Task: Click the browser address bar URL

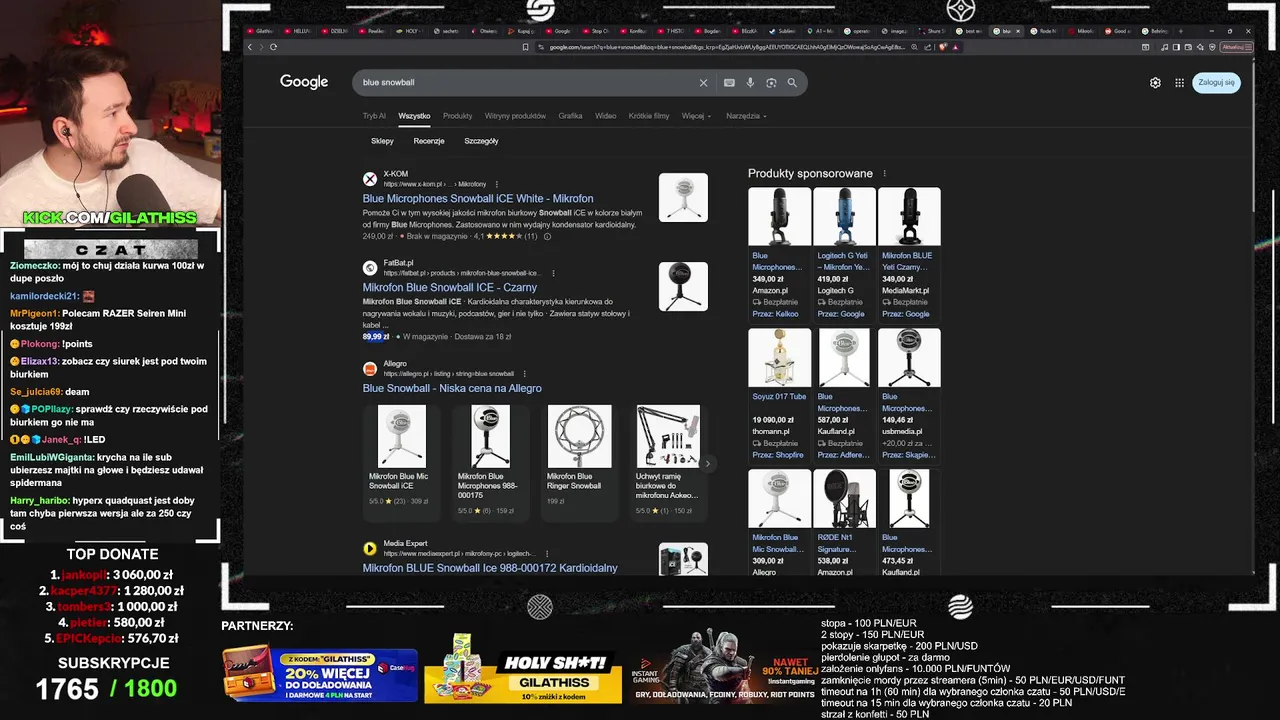Action: pyautogui.click(x=726, y=47)
